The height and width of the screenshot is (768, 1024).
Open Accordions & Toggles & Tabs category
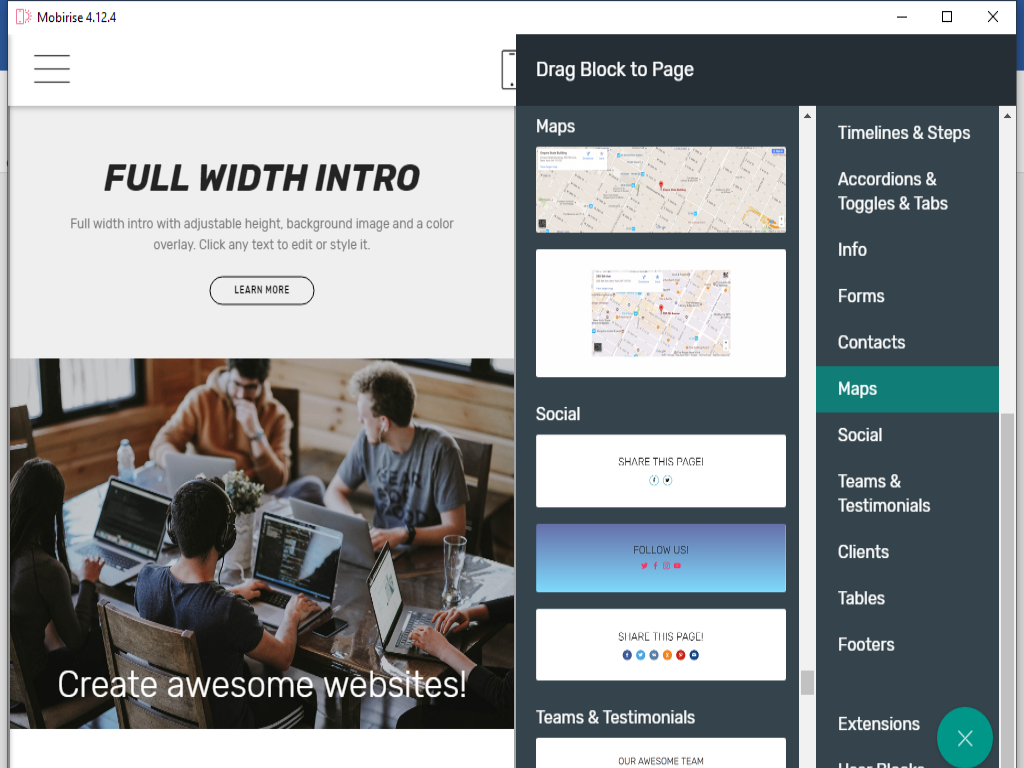pyautogui.click(x=892, y=191)
